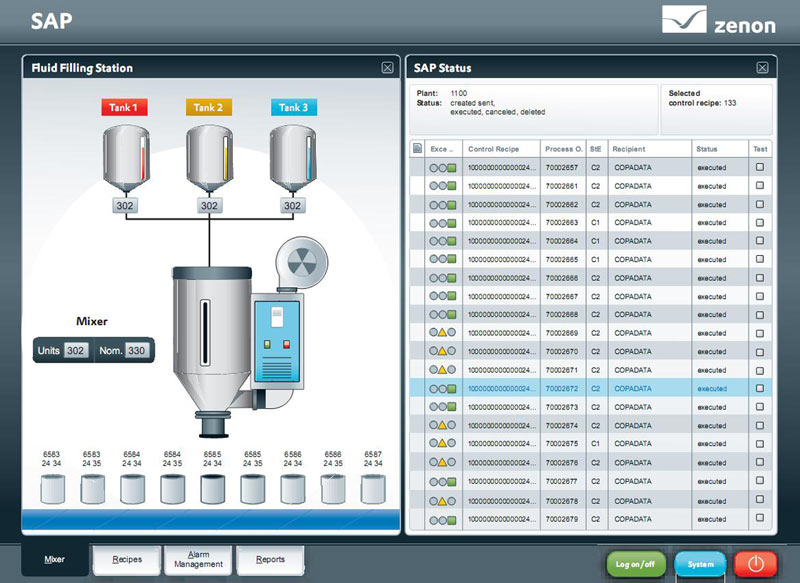
Task: Click the Tank 2 silo icon
Action: pos(208,161)
